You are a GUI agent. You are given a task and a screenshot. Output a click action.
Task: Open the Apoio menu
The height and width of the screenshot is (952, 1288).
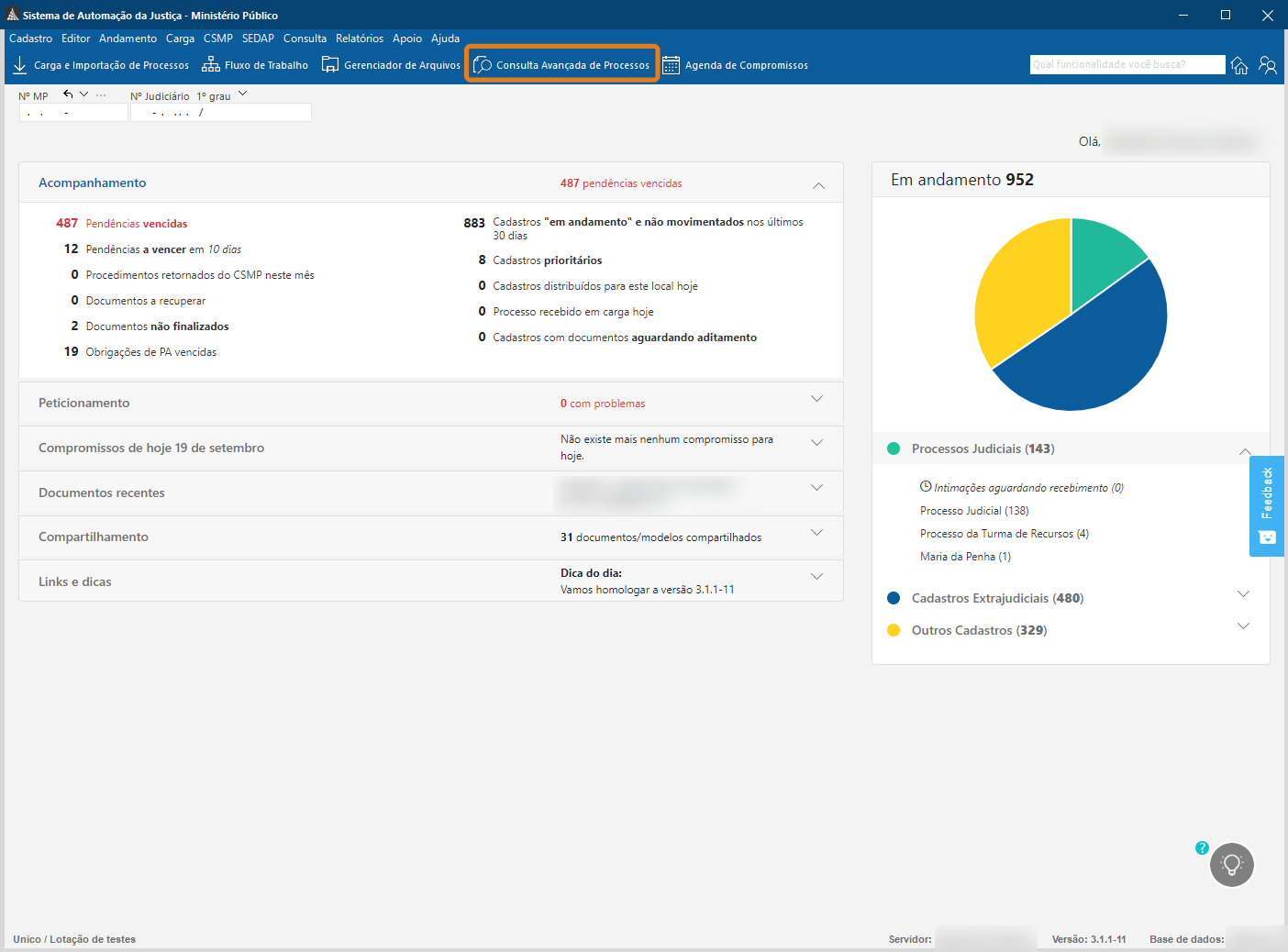pyautogui.click(x=407, y=39)
